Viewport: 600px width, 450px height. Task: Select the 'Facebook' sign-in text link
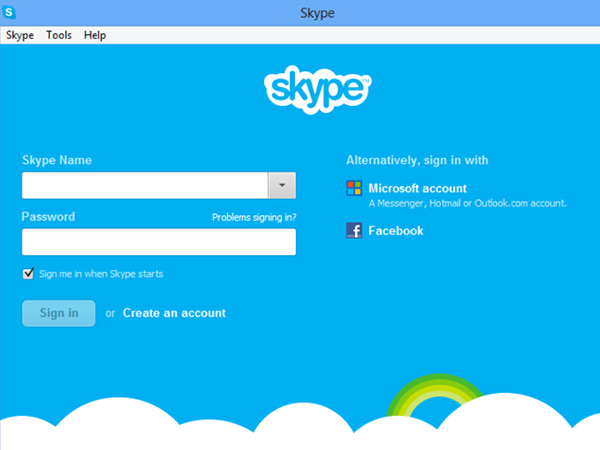coord(395,231)
